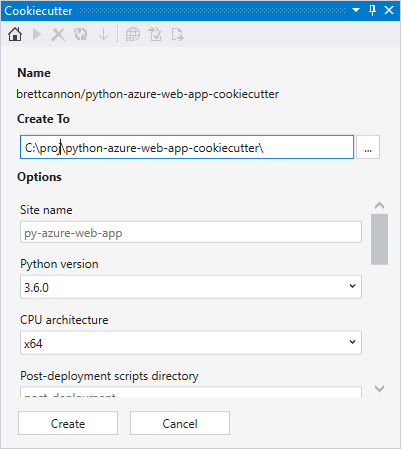Click the Options heading
The width and height of the screenshot is (401, 449).
point(39,177)
